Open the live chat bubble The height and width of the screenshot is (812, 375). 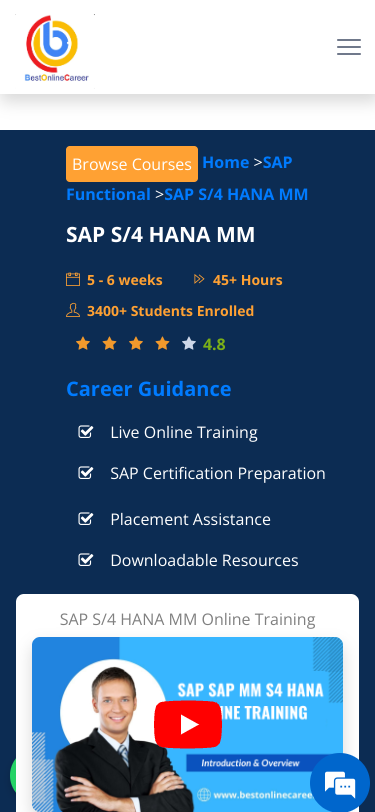pos(340,782)
